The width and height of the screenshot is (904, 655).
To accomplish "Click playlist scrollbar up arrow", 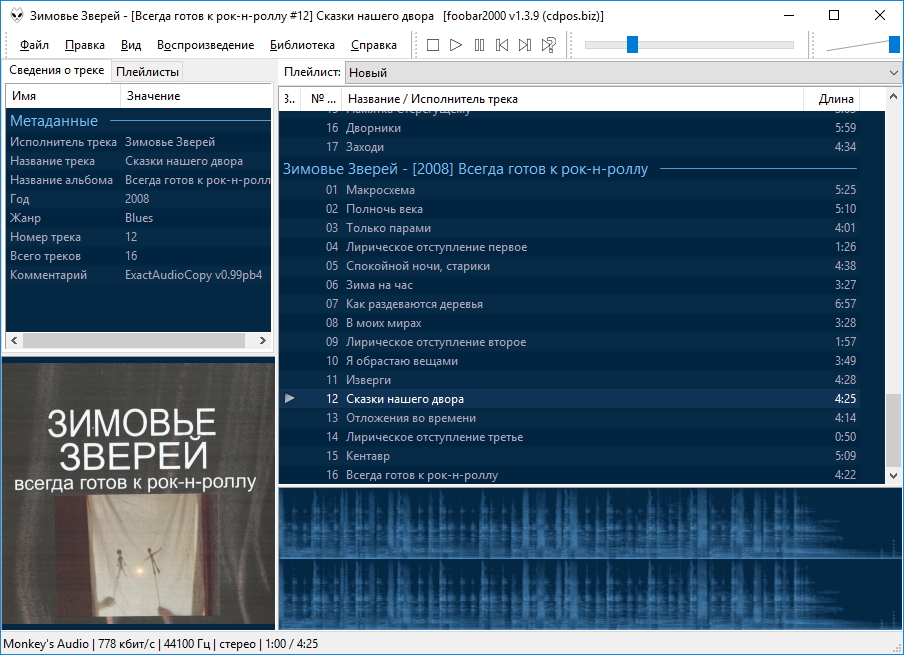I will (x=893, y=96).
